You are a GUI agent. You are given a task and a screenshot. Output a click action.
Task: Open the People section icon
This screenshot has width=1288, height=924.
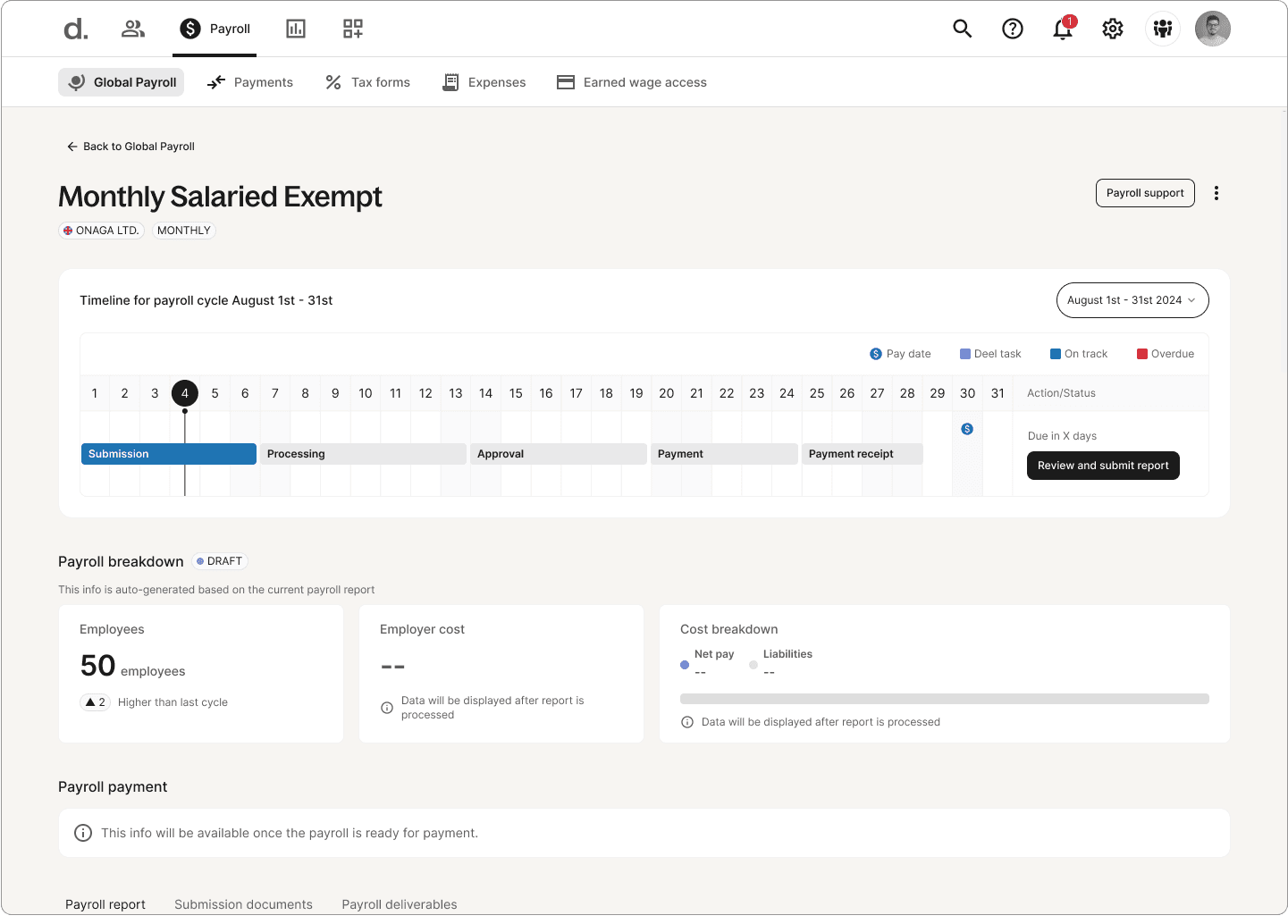[132, 29]
